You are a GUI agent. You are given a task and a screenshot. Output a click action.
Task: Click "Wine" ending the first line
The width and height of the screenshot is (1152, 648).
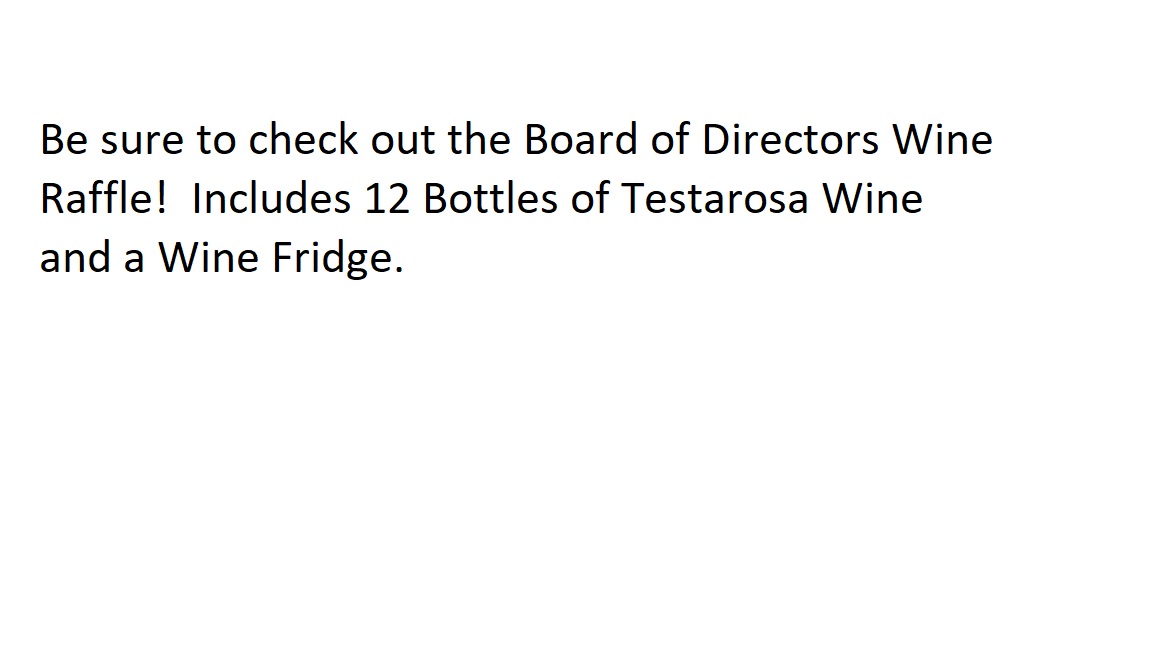coord(943,140)
